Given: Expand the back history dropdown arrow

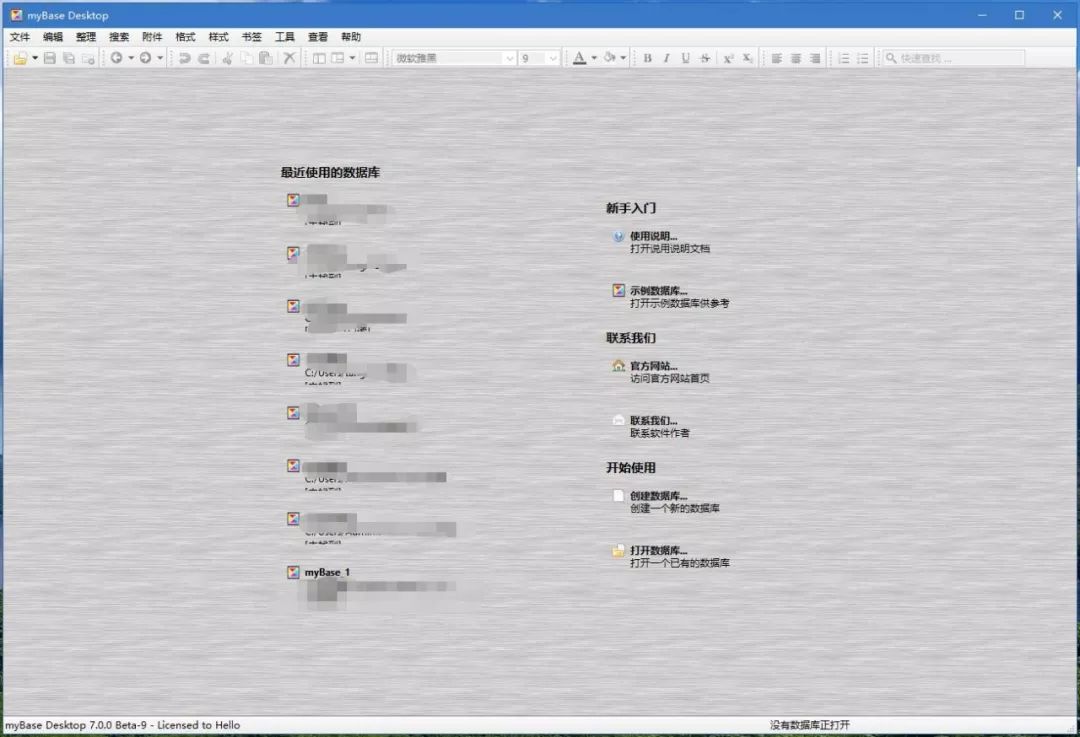Looking at the screenshot, I should [131, 59].
